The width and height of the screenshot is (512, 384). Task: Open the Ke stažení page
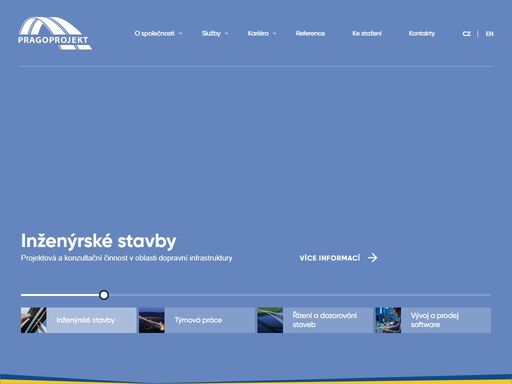367,33
